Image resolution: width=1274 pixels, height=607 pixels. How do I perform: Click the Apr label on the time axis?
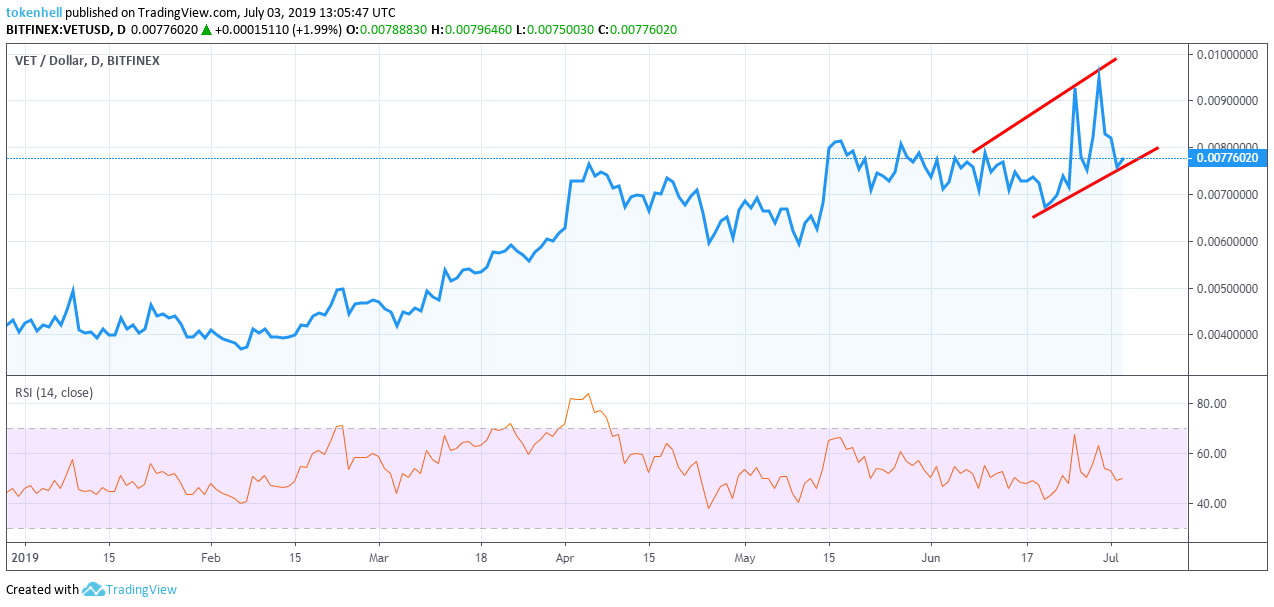click(x=564, y=556)
